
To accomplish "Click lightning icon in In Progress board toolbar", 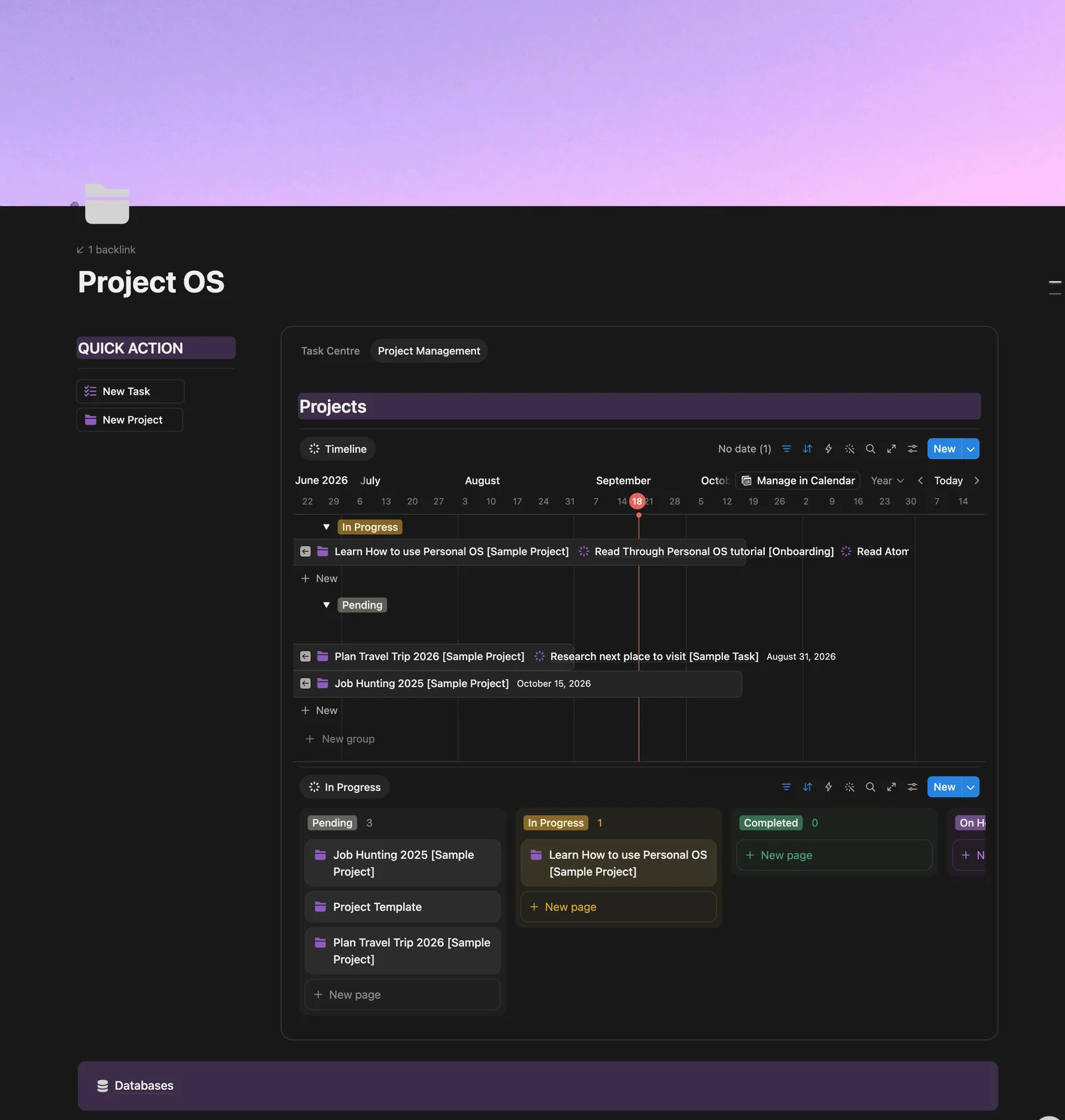I will click(829, 787).
